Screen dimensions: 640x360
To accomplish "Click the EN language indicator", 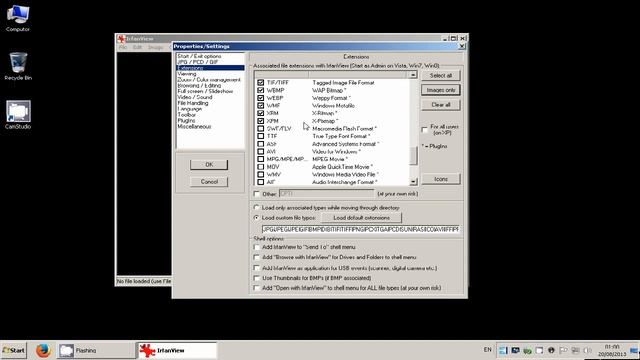I will click(x=487, y=350).
